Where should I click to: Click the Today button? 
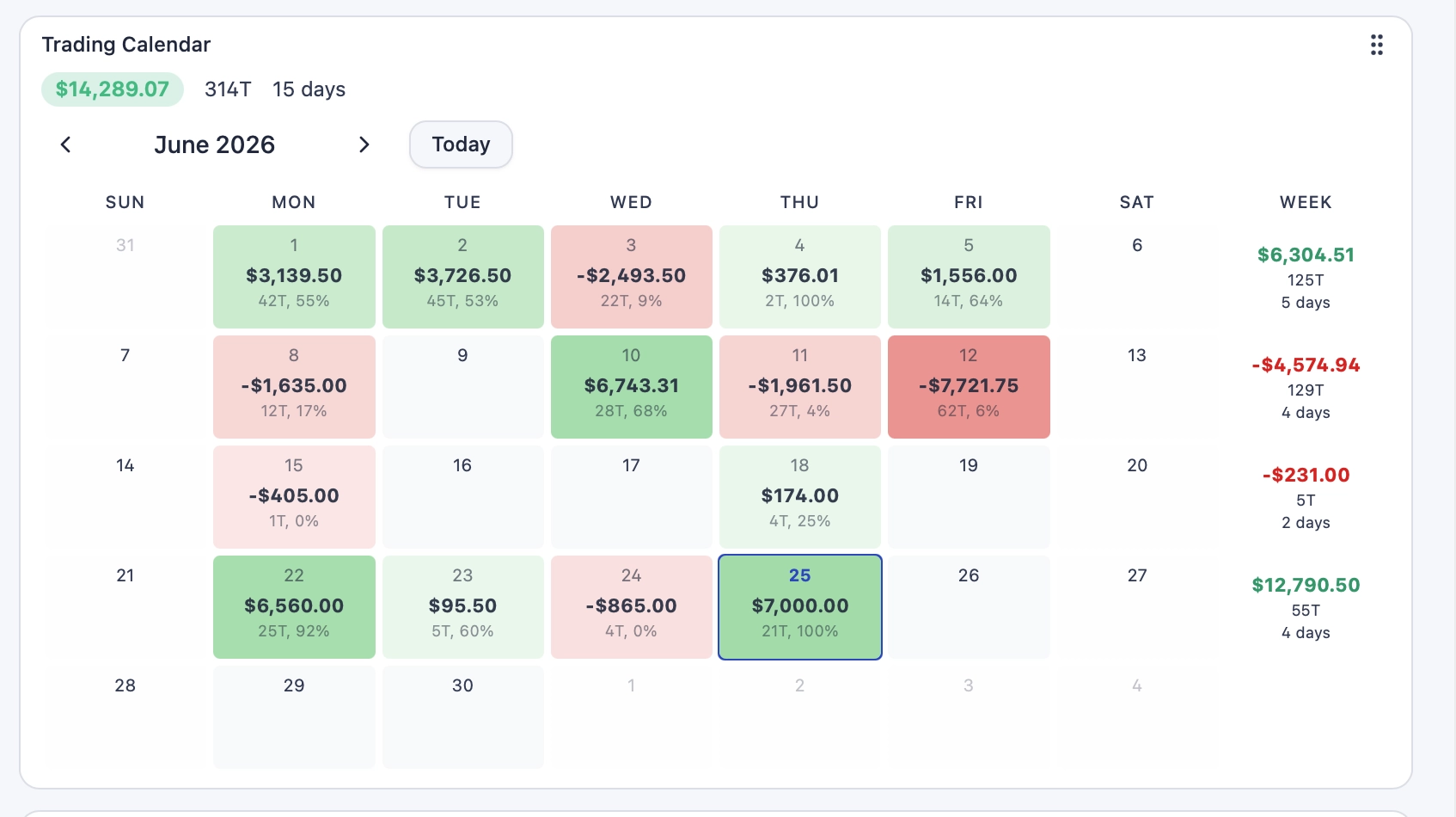tap(461, 144)
